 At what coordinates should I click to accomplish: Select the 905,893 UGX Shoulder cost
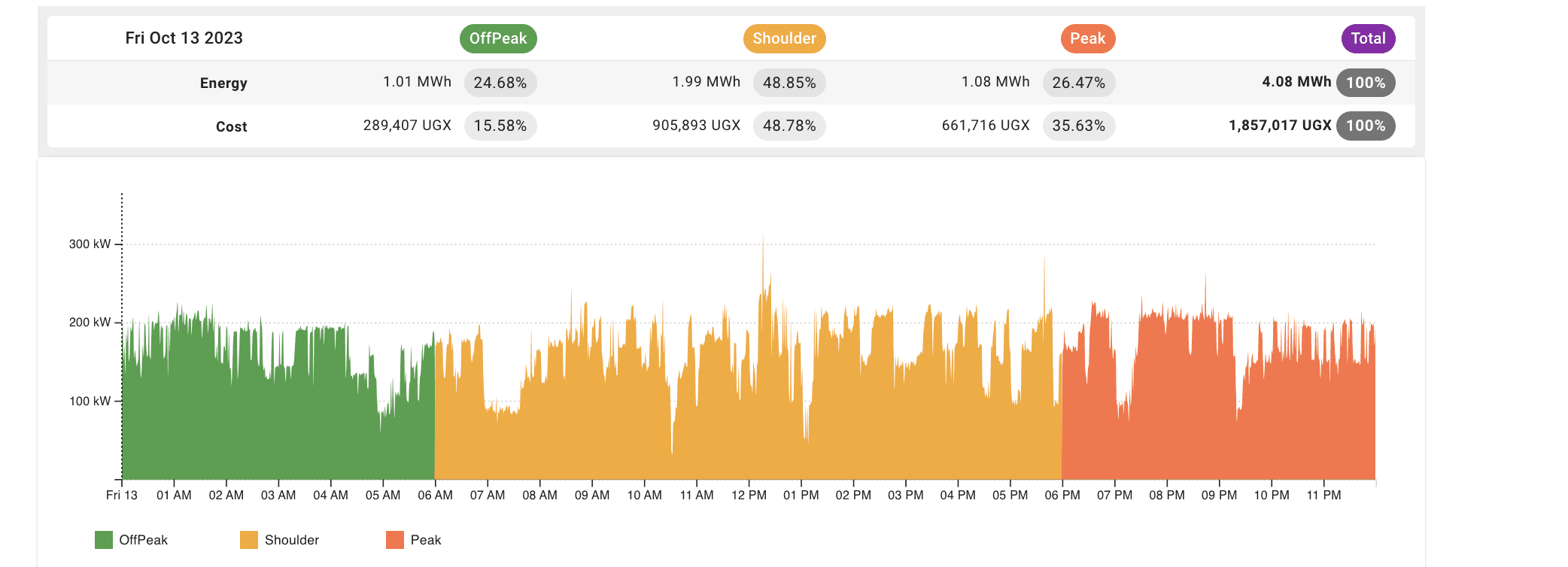point(697,126)
